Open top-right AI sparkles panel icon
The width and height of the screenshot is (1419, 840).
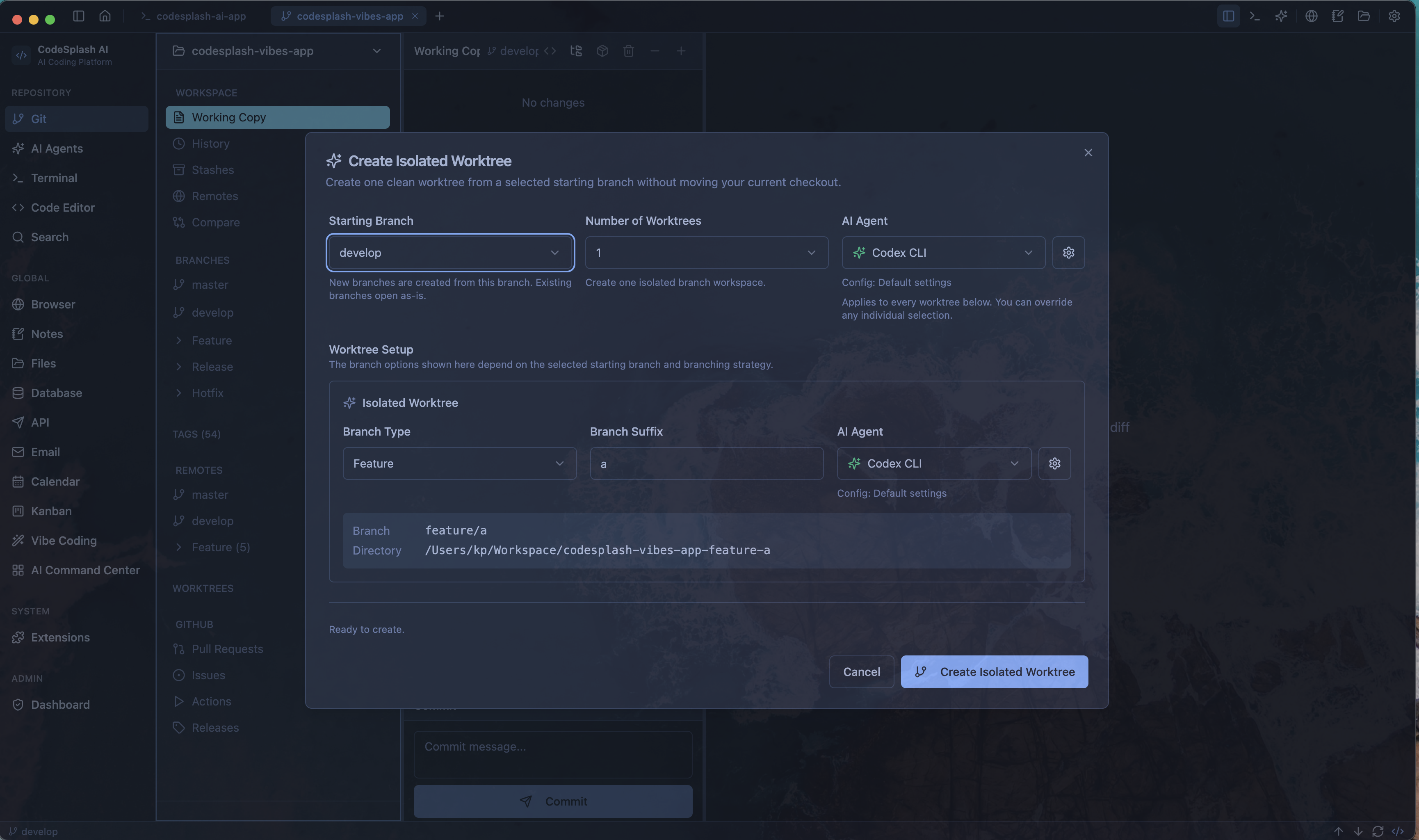1281,16
